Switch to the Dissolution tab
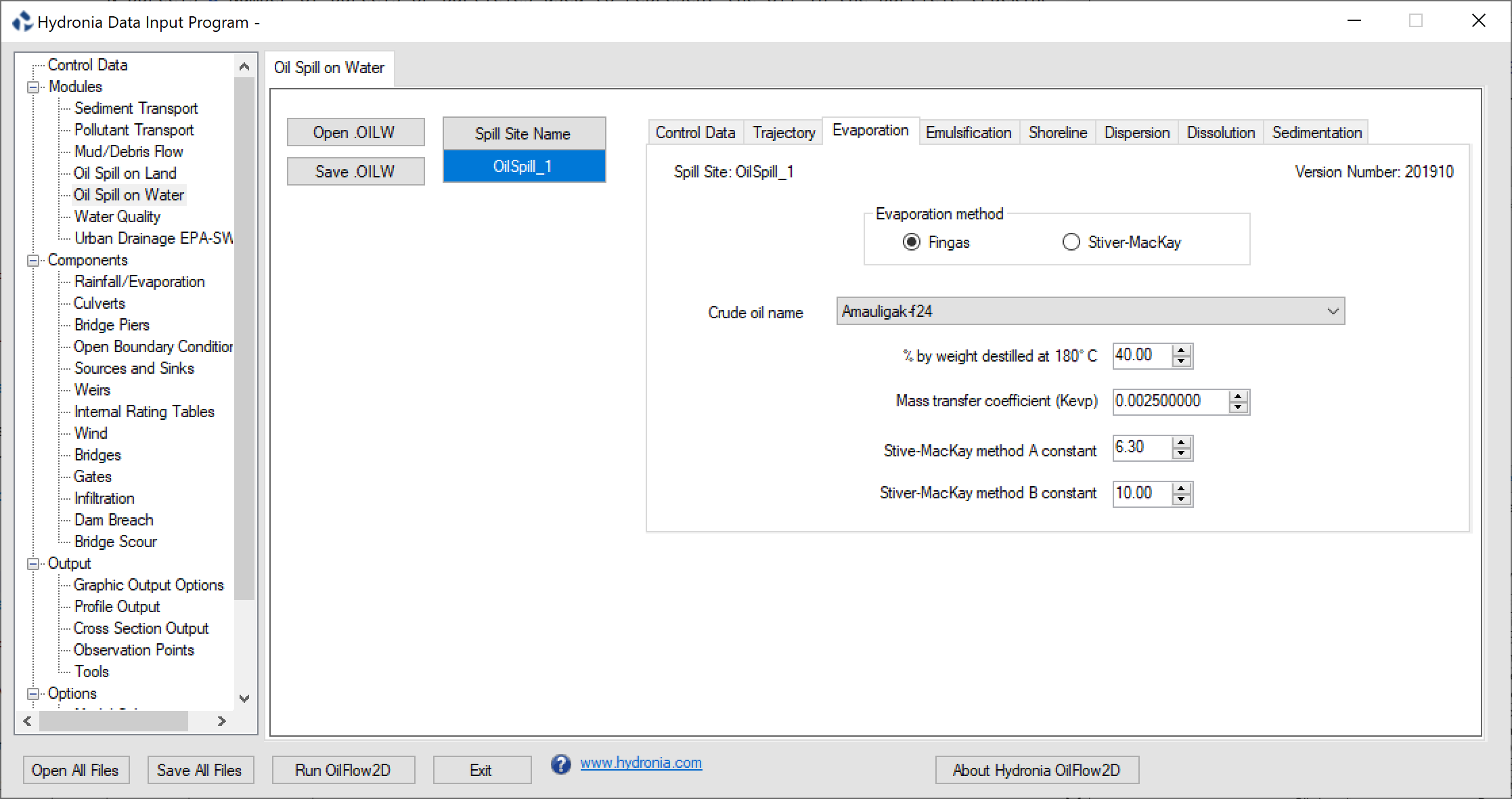The image size is (1512, 799). point(1221,133)
